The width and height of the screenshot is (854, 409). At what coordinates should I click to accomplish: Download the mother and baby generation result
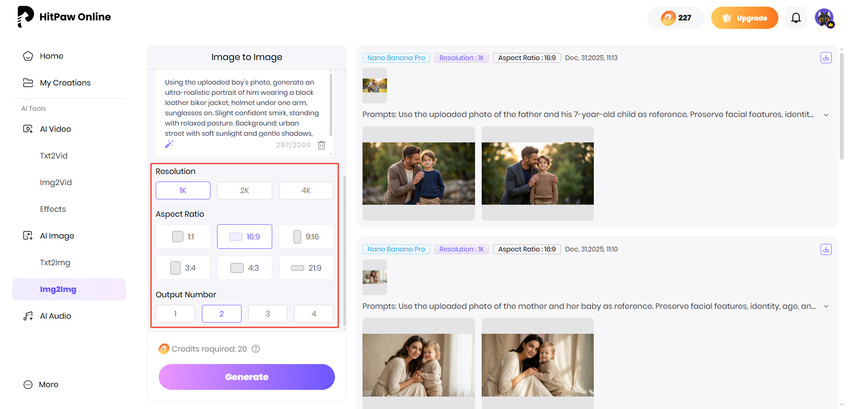click(x=826, y=249)
